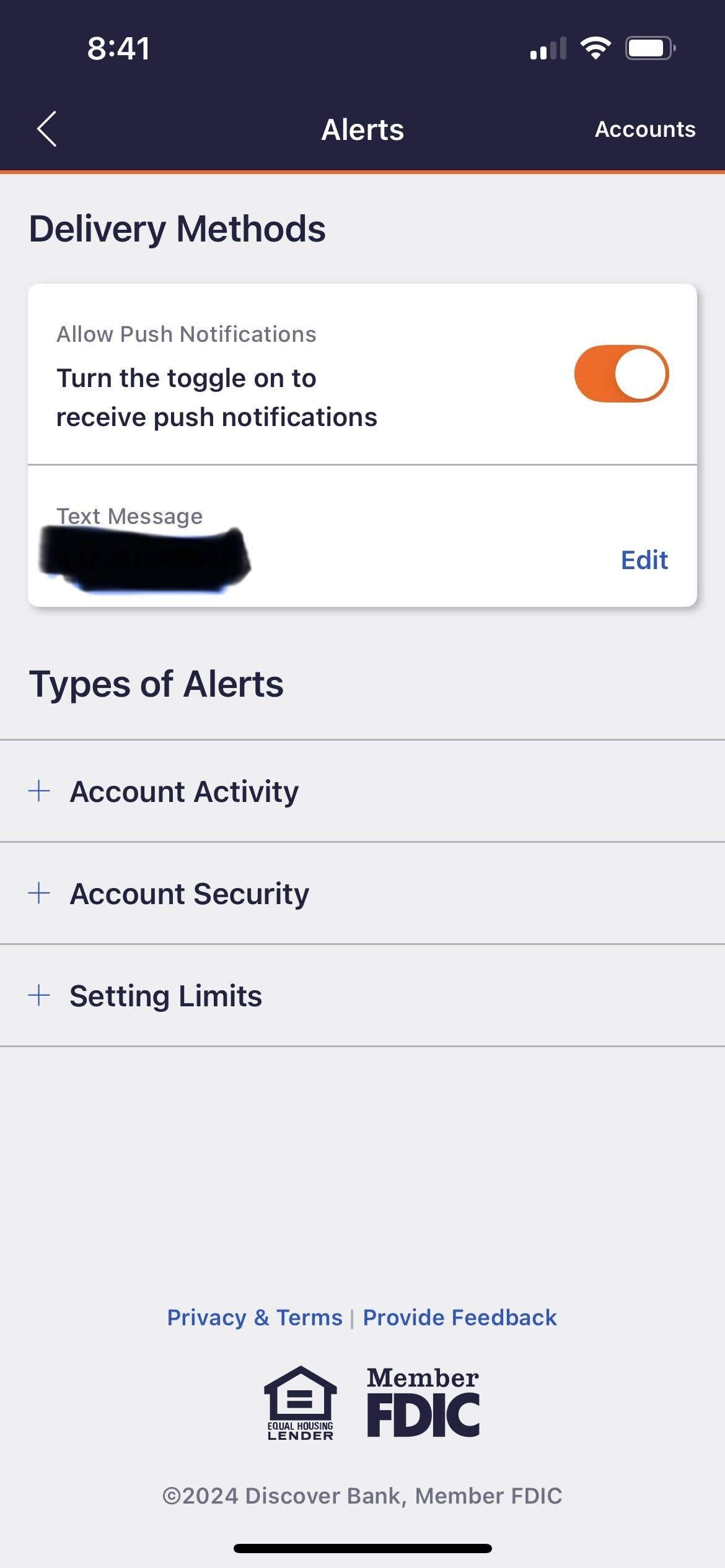725x1568 pixels.
Task: Tap the battery status icon
Action: click(649, 48)
